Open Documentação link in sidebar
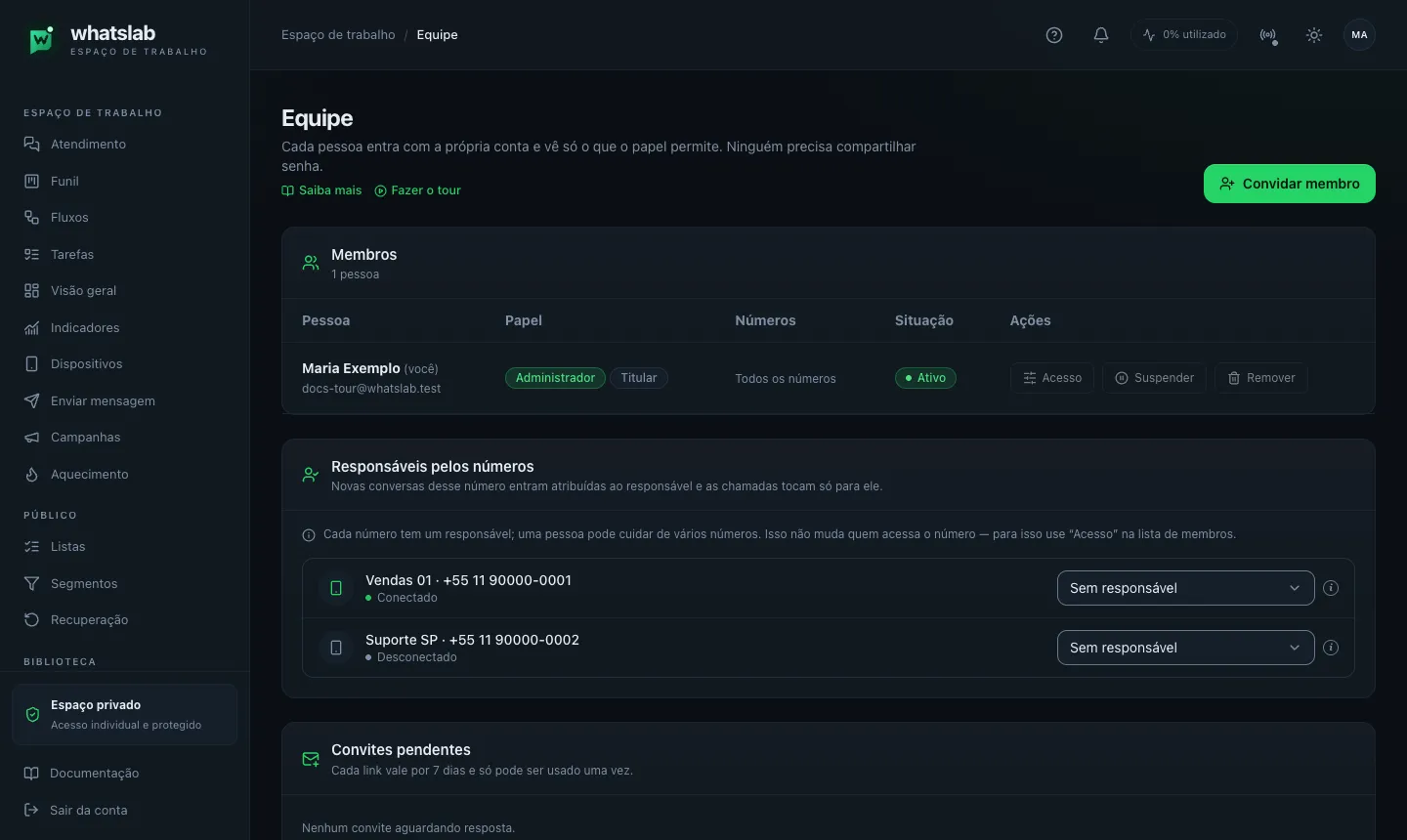 click(94, 774)
